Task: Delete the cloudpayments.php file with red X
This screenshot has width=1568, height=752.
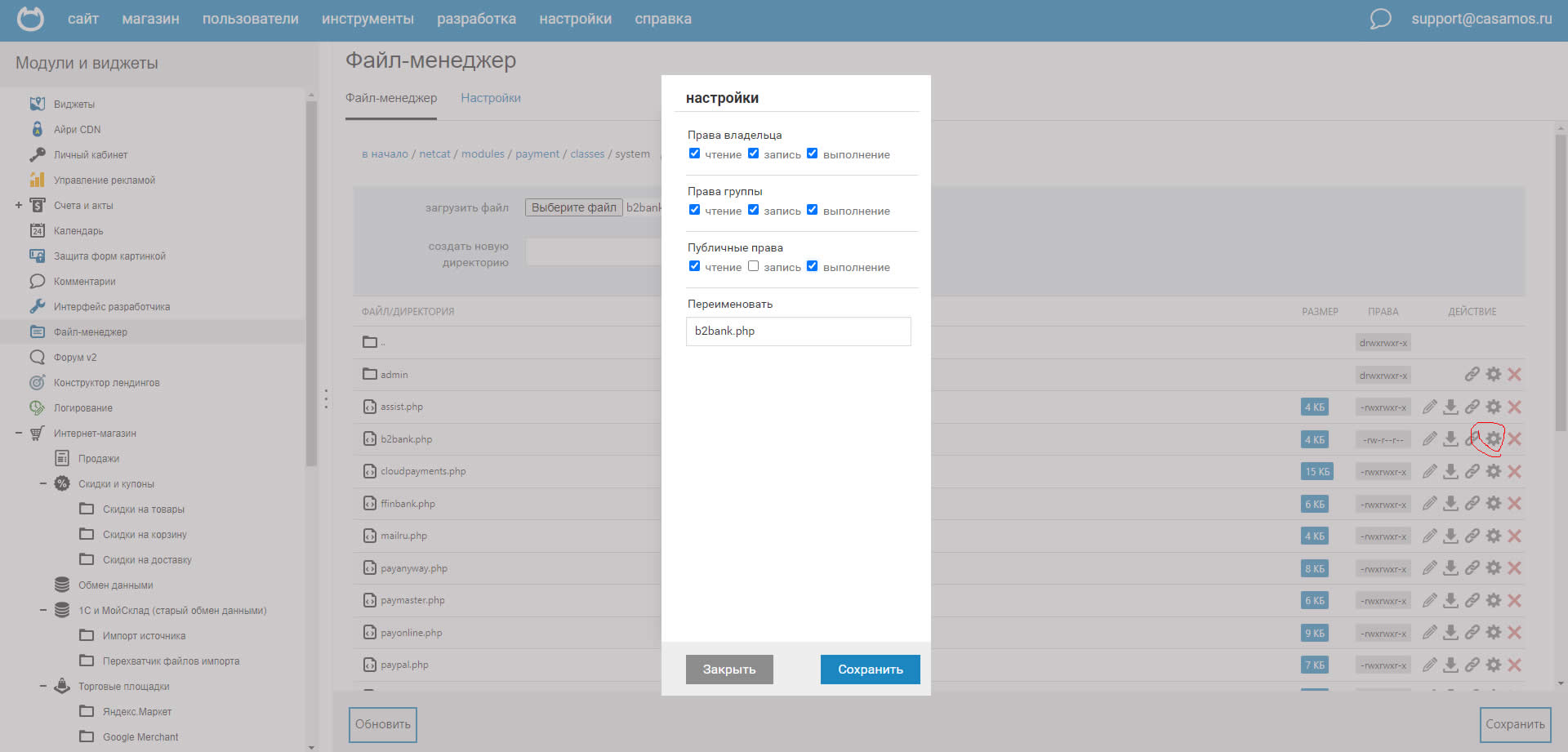Action: tap(1514, 471)
